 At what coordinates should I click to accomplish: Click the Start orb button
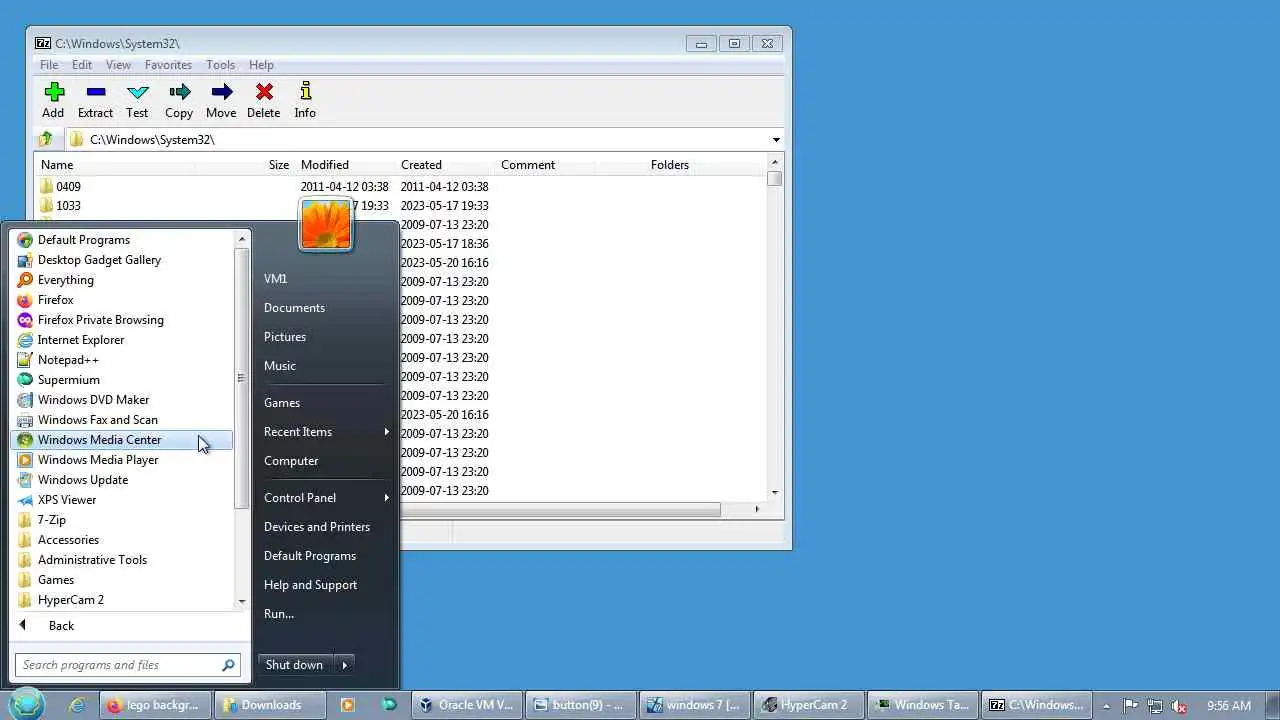point(27,704)
